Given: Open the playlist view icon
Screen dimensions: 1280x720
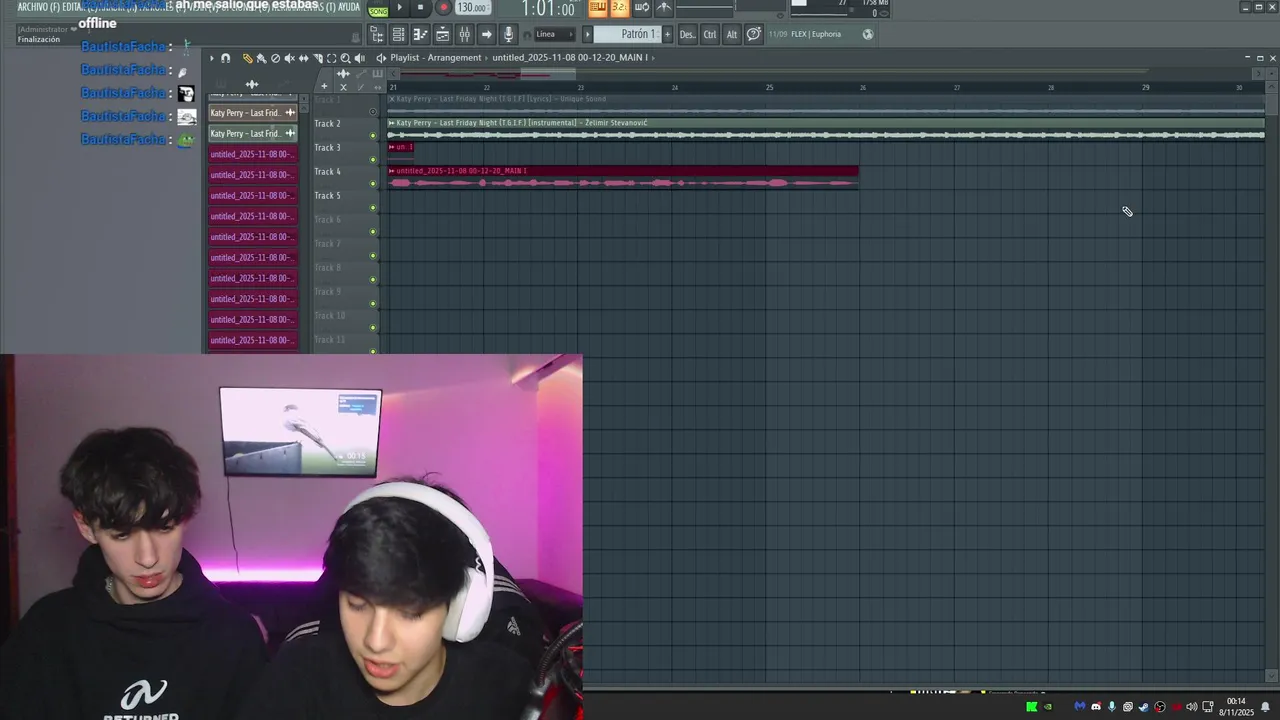Looking at the screenshot, I should tap(442, 34).
